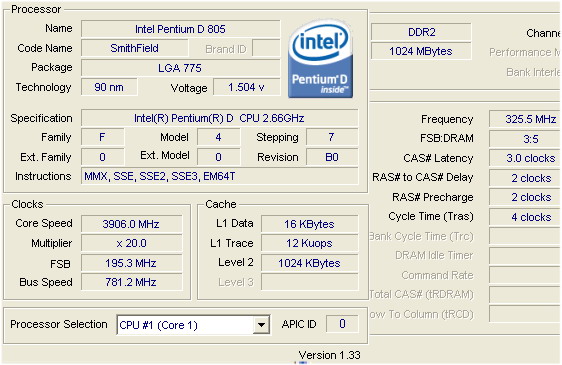Viewport: 562px width, 365px height.
Task: Click the memory type value DDR2
Action: tap(421, 32)
